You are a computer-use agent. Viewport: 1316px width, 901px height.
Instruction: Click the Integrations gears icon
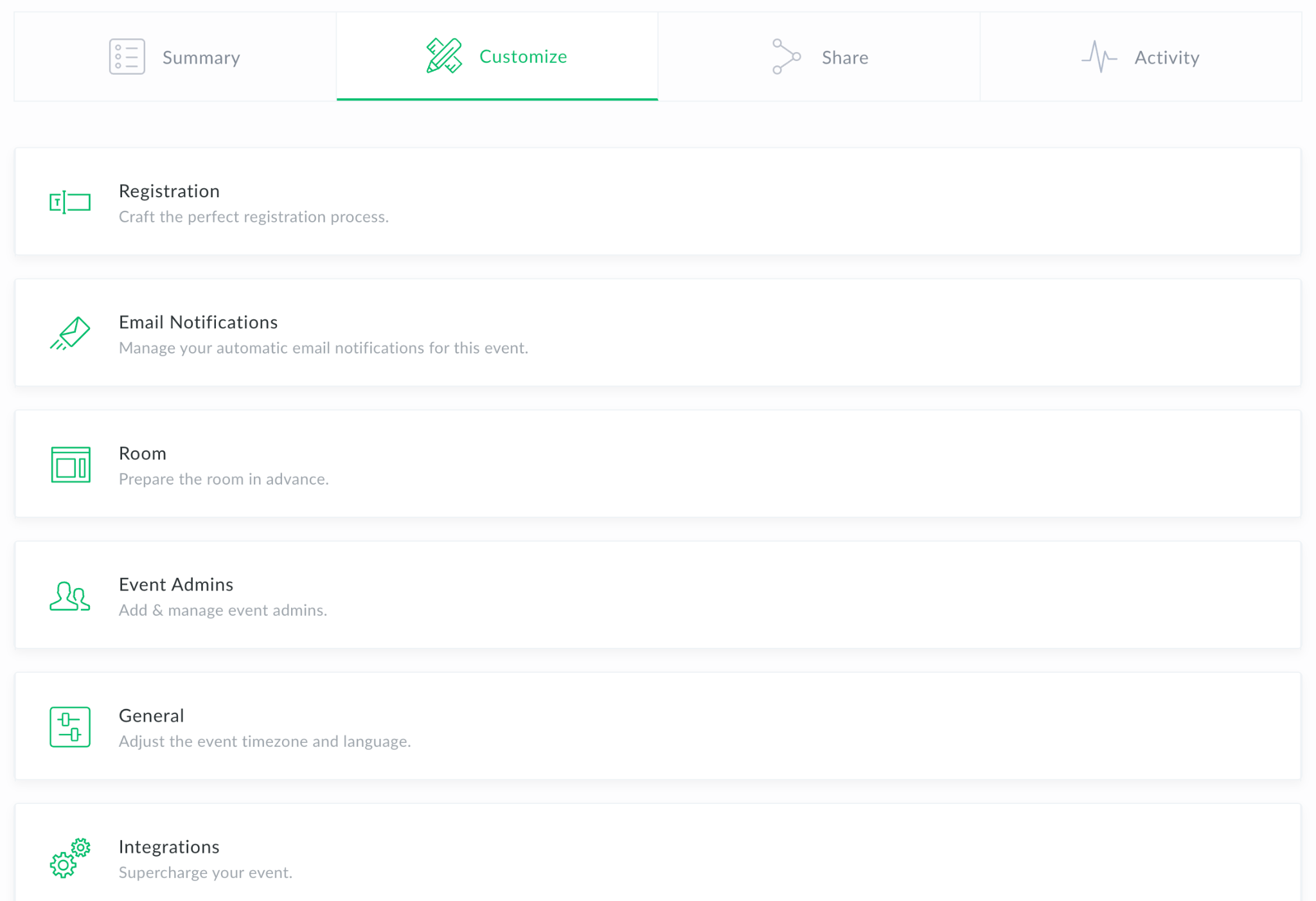[70, 858]
